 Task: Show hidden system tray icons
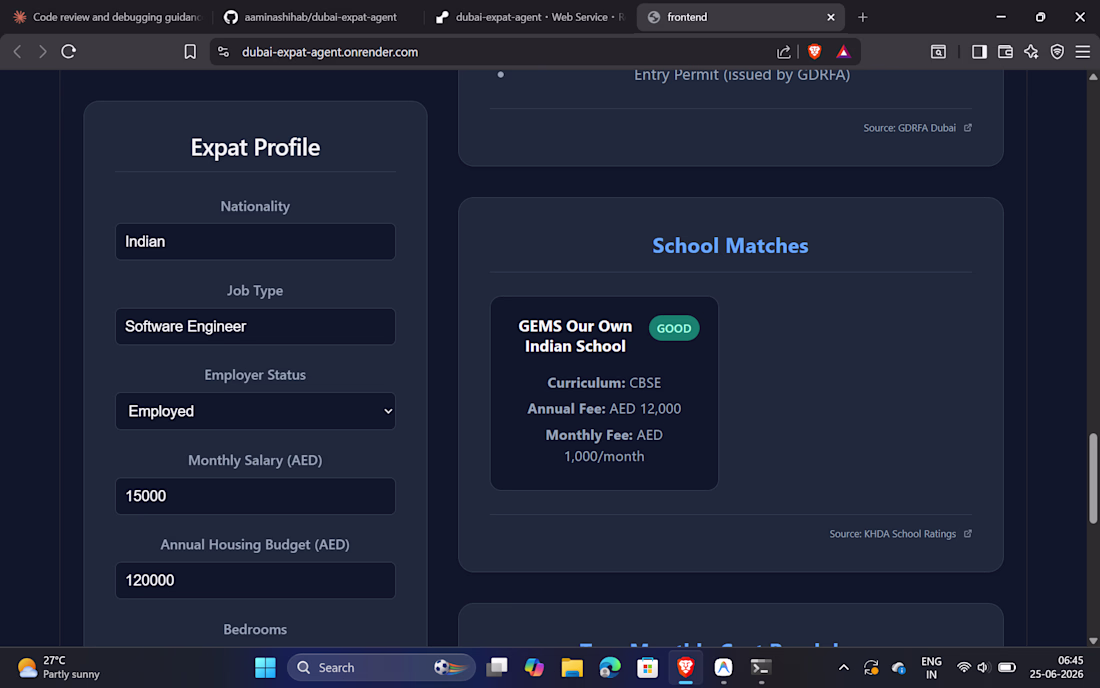click(843, 668)
